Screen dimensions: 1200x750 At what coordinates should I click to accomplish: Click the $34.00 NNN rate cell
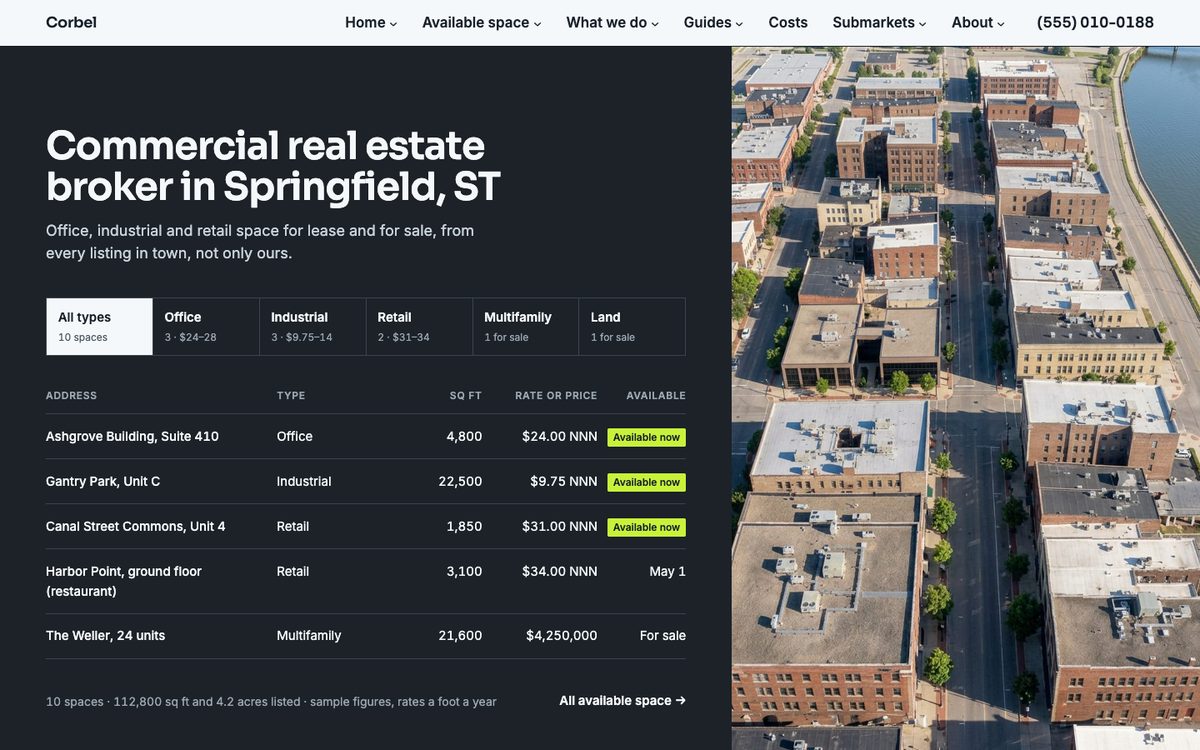(560, 571)
